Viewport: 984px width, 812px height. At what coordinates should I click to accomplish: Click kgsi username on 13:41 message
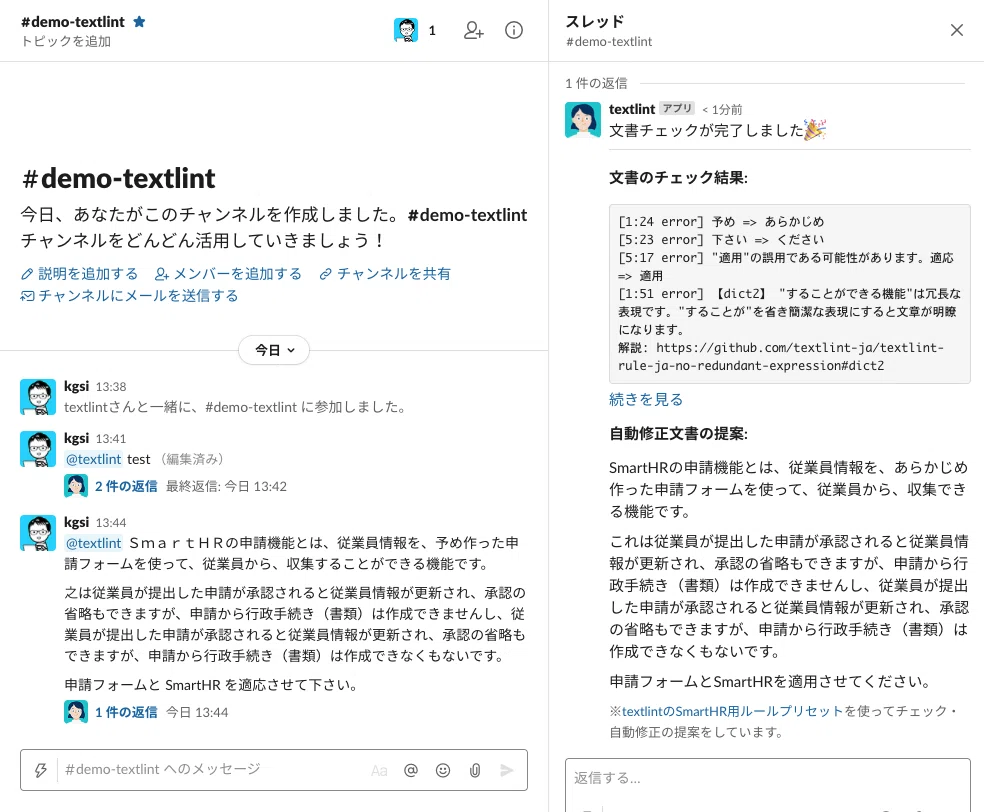pyautogui.click(x=77, y=438)
